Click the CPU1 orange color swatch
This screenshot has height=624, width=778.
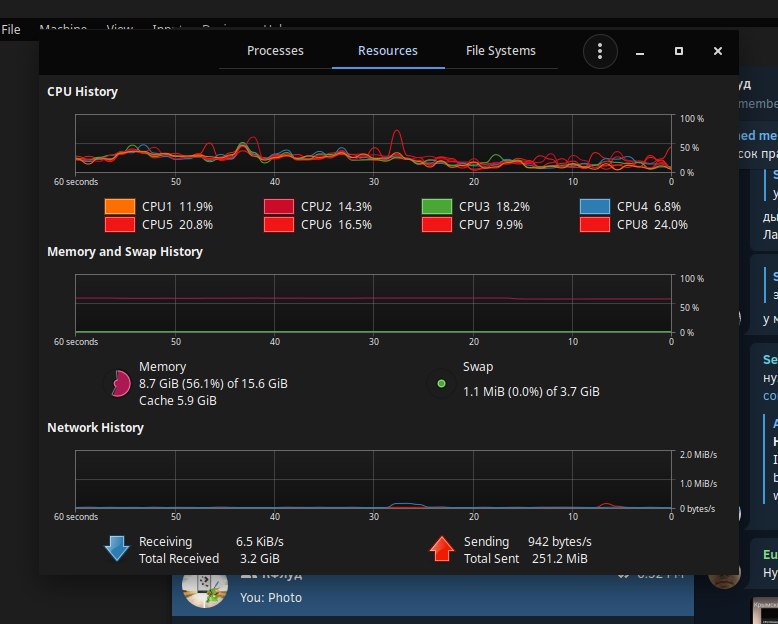point(120,206)
